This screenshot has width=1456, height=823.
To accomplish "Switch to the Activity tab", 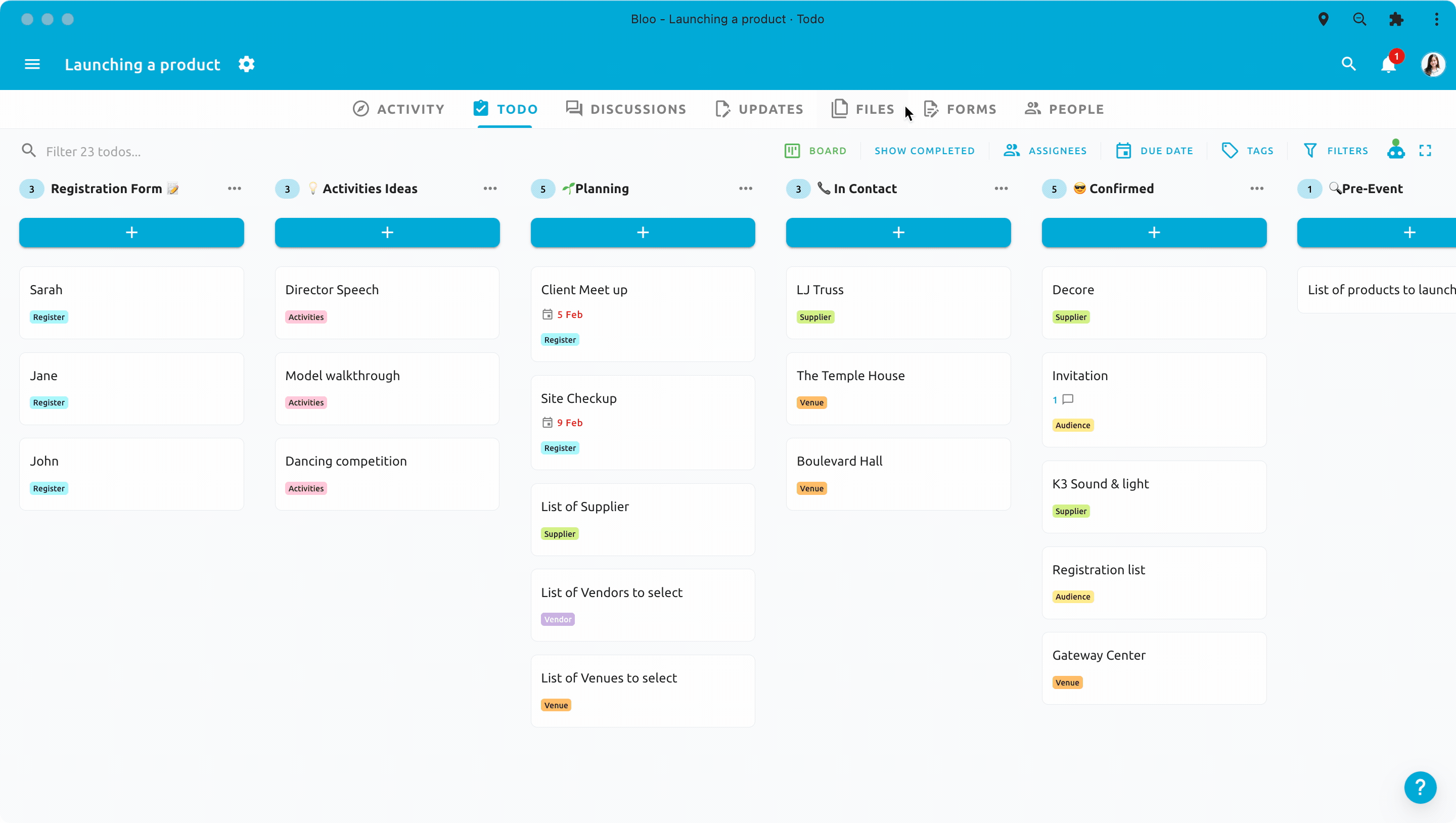I will click(398, 109).
